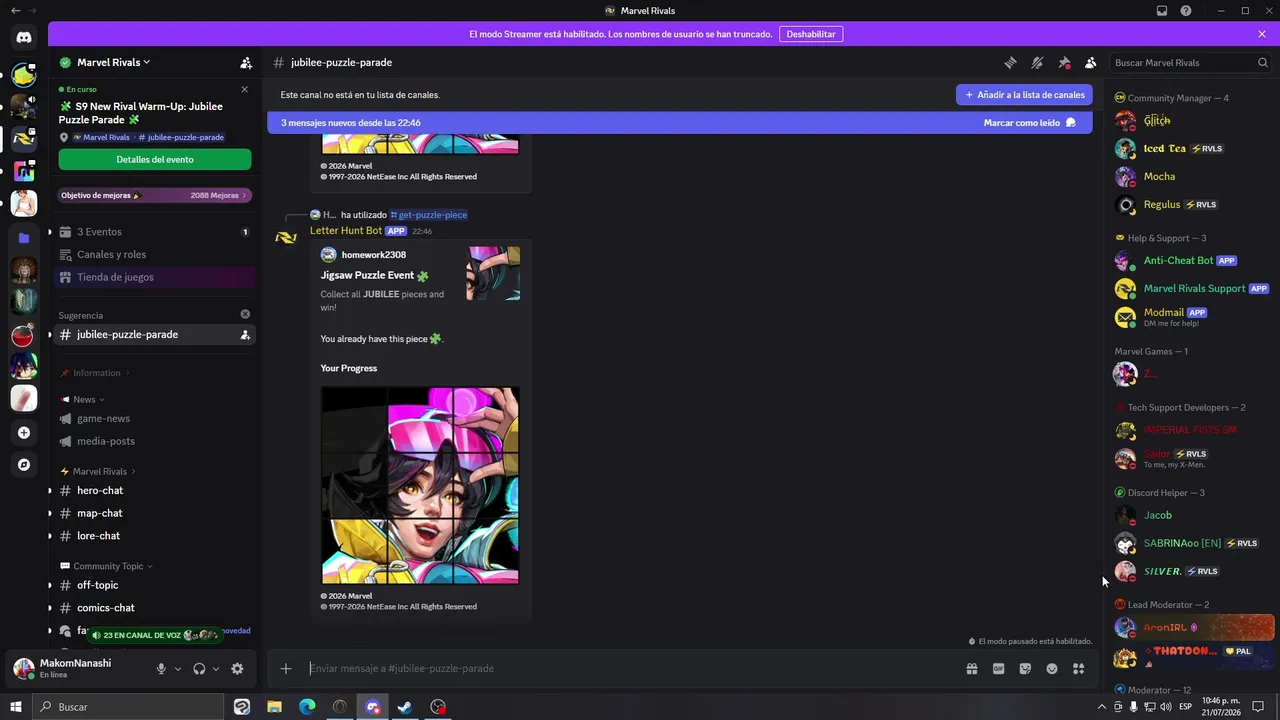
Task: Expand the Marvel Rivals channel category
Action: 98,472
